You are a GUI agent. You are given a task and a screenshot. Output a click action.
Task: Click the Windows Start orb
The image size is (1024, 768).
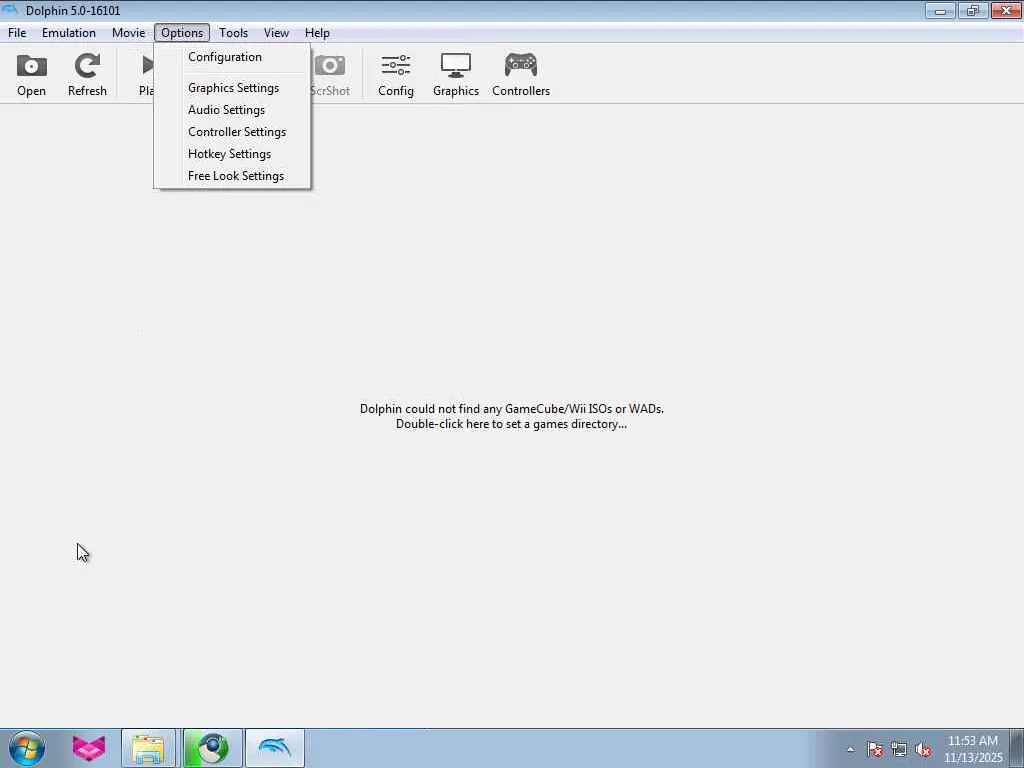coord(27,748)
